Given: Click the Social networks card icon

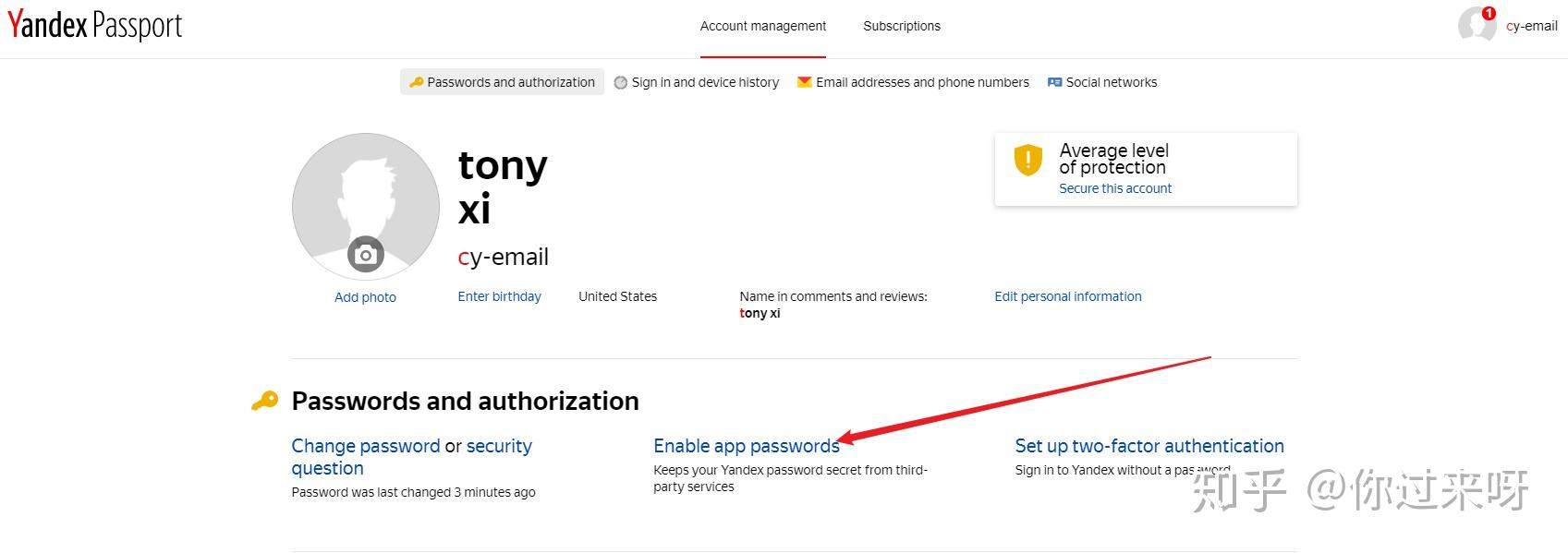Looking at the screenshot, I should point(1054,82).
